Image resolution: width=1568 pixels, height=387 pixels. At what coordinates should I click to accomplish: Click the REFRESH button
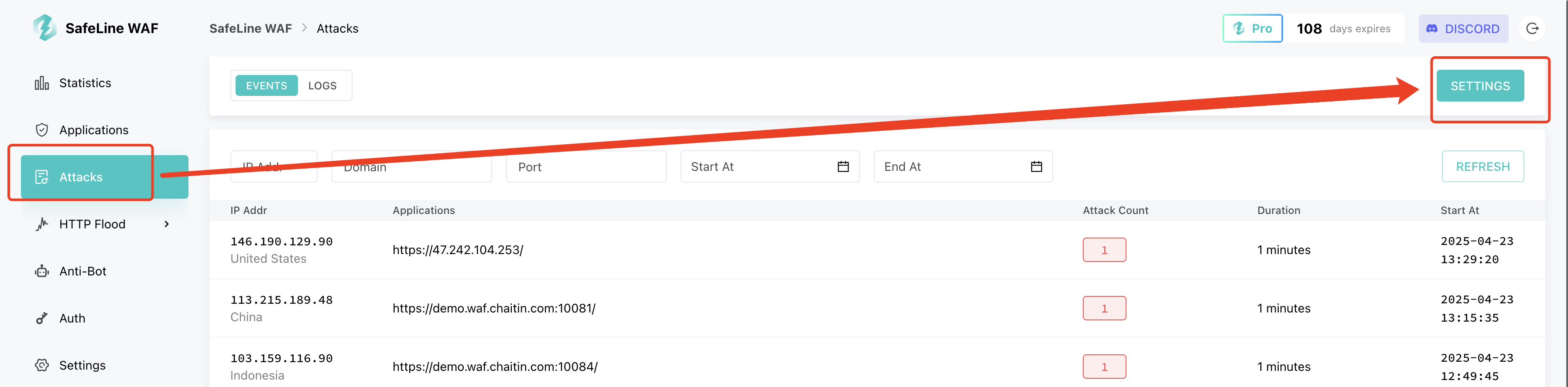point(1482,167)
